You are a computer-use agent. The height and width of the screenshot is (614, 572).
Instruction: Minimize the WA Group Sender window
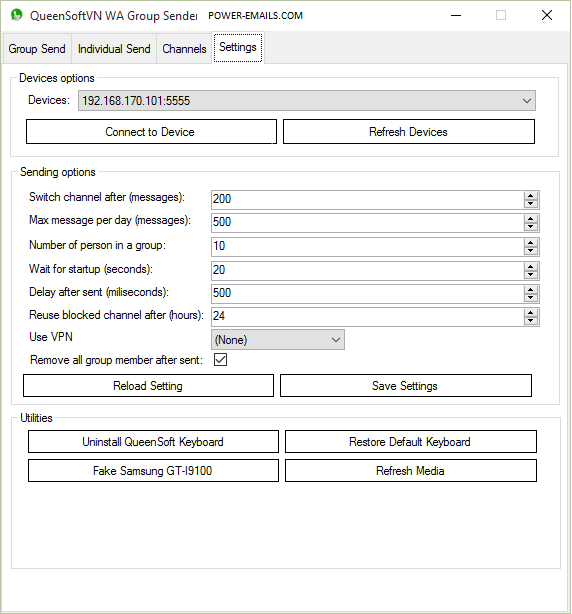(x=456, y=16)
